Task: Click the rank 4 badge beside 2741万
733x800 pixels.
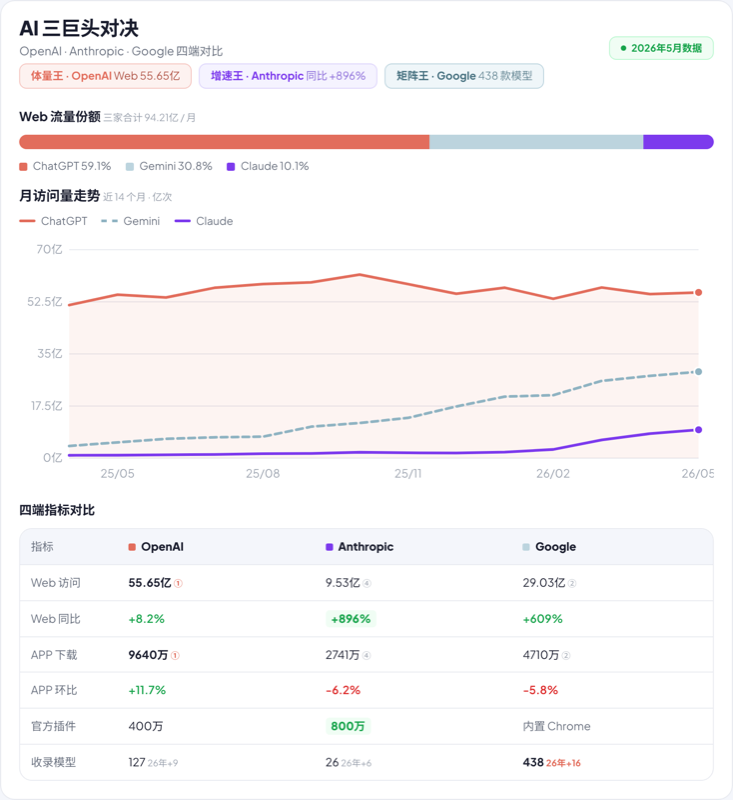Action: [366, 655]
